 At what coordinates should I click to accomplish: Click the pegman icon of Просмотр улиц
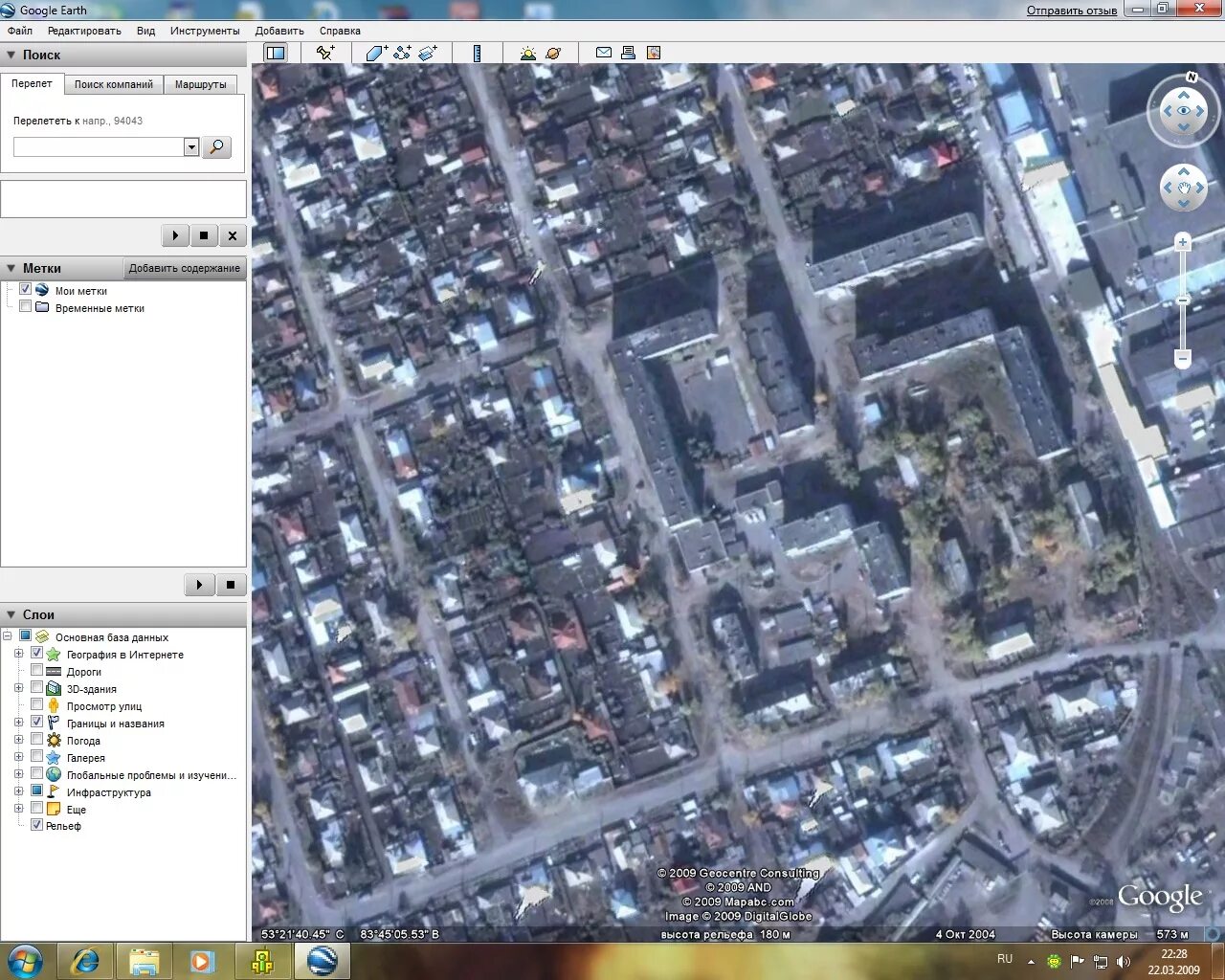[54, 706]
